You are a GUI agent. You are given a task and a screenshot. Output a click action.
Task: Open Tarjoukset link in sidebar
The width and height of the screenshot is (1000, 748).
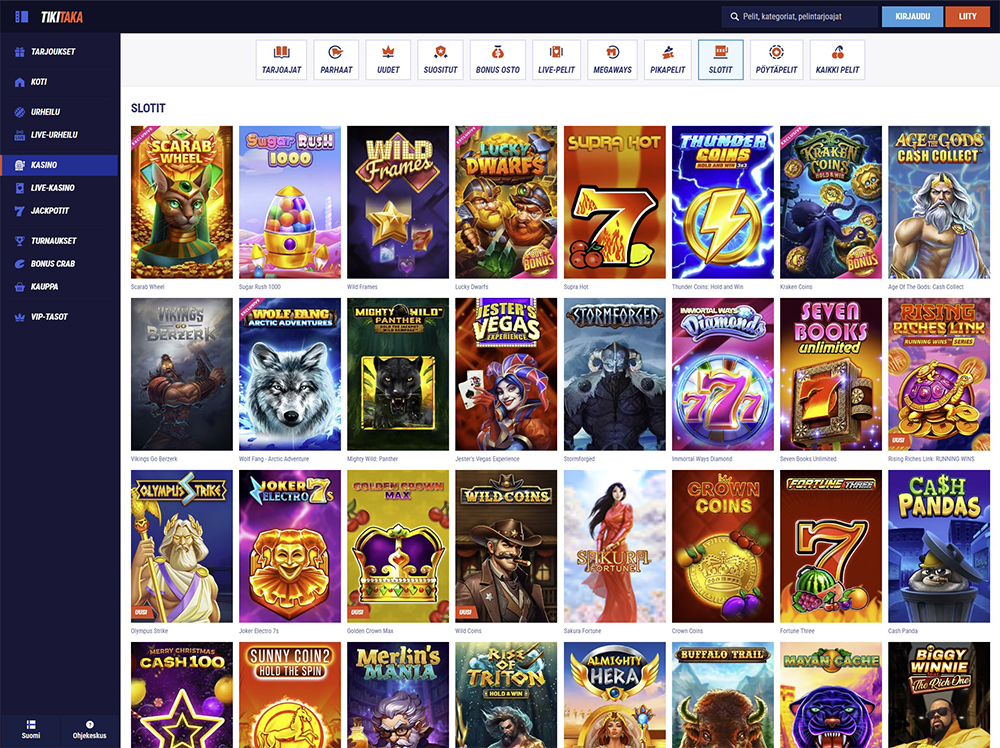[x=53, y=52]
